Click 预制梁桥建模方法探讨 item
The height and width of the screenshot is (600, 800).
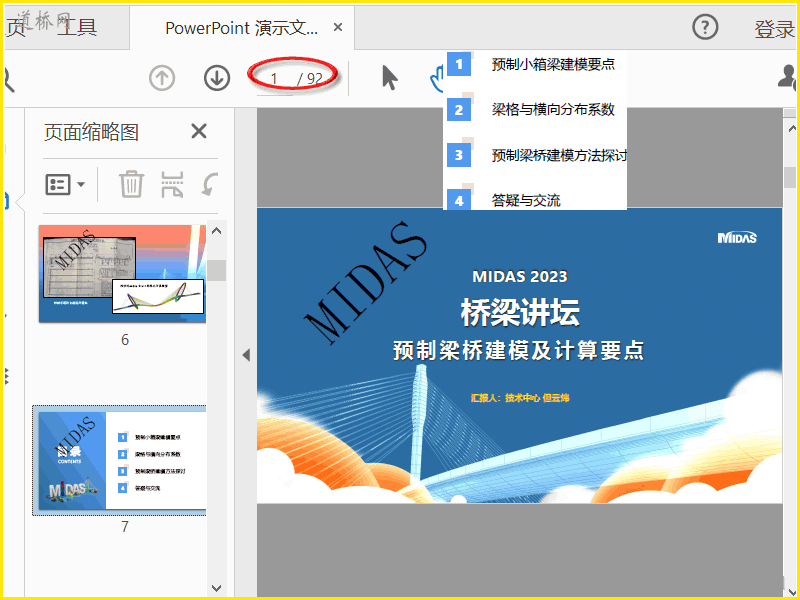click(559, 155)
